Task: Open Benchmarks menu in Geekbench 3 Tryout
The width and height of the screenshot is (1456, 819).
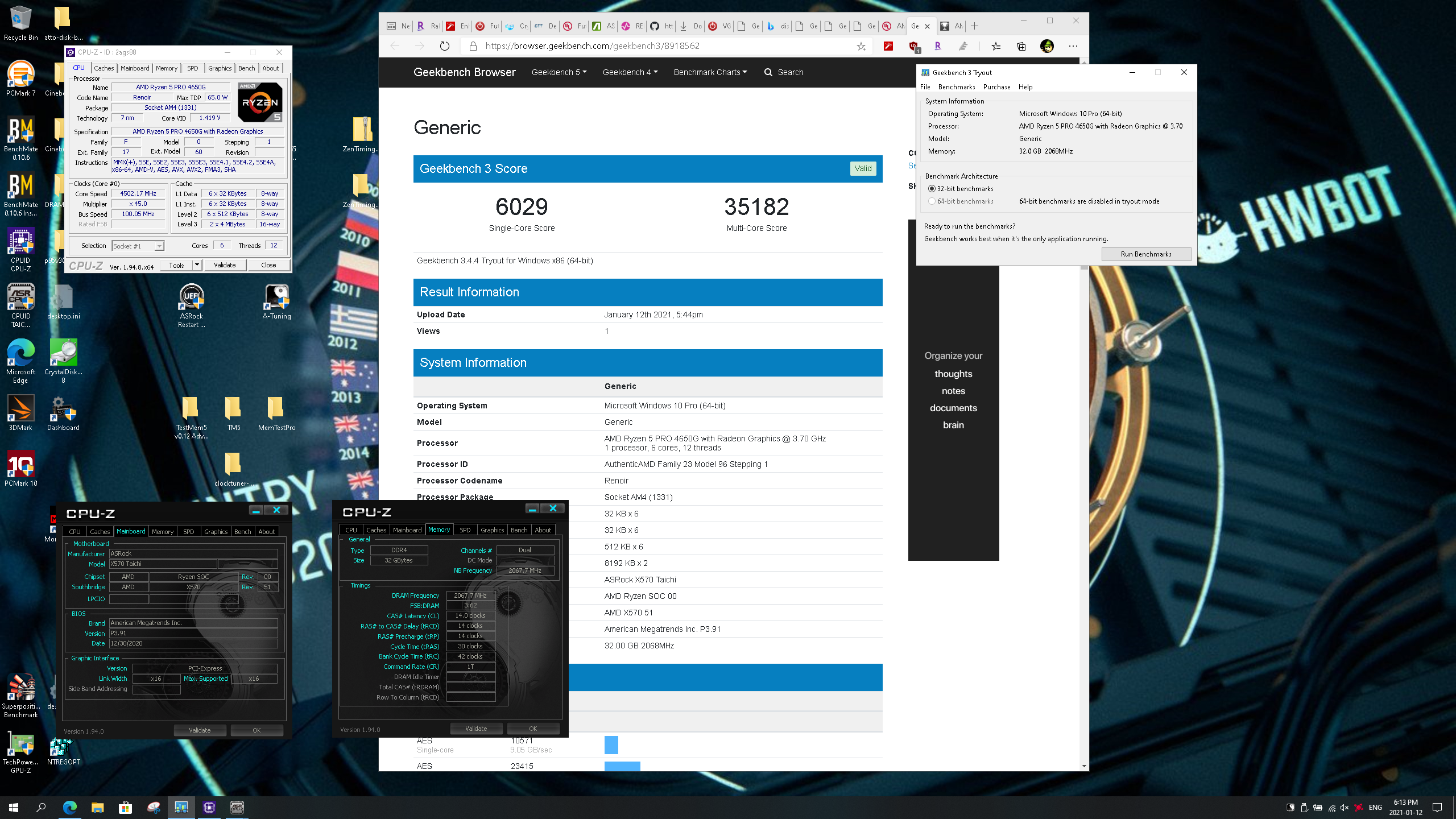Action: (957, 87)
